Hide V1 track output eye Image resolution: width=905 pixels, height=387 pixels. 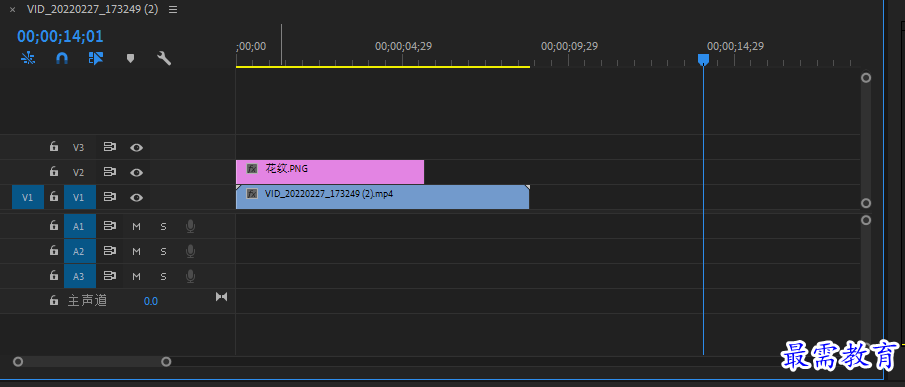136,197
